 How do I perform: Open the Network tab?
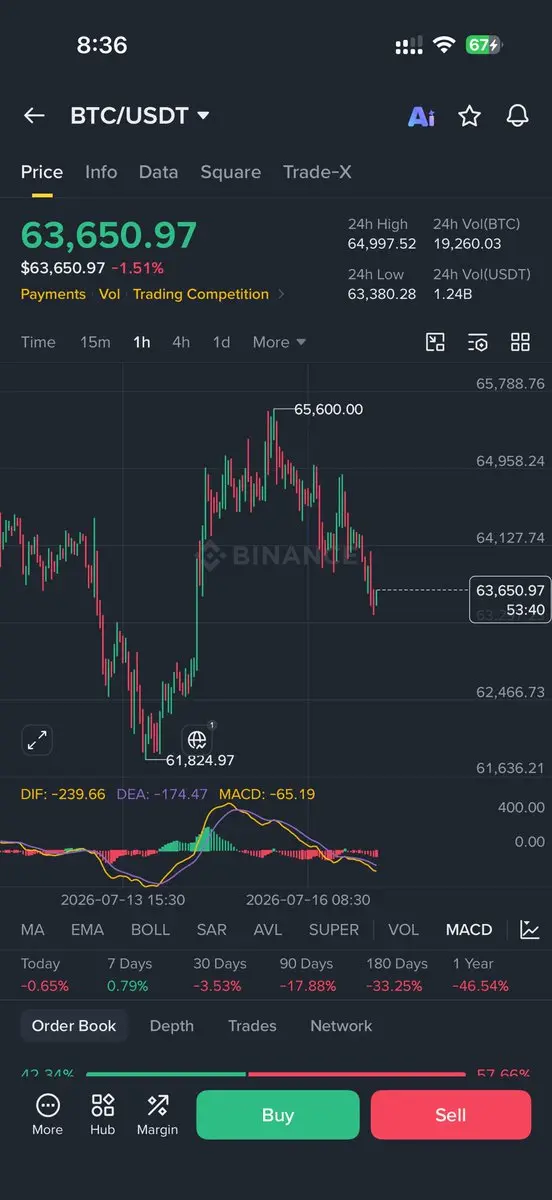[341, 1026]
